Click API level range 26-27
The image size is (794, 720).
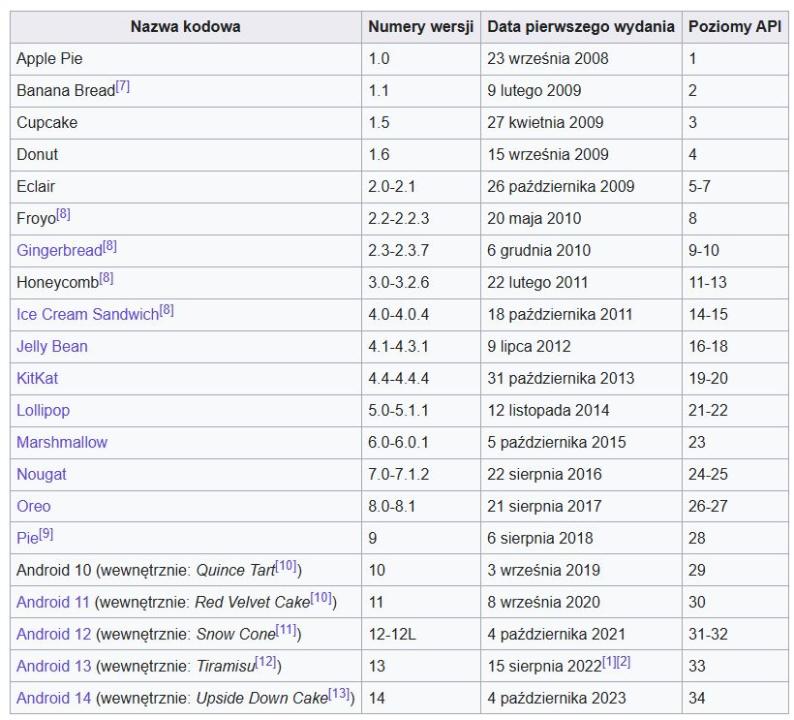[708, 506]
